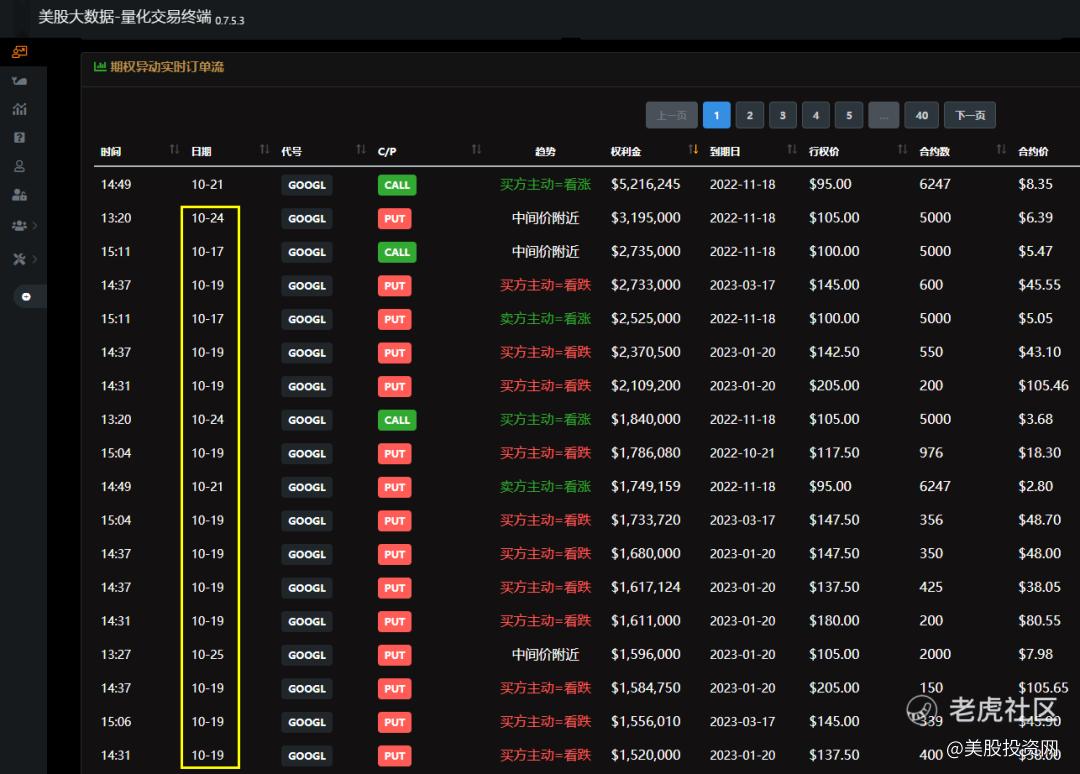Jump to page 3 in pagination

click(782, 115)
